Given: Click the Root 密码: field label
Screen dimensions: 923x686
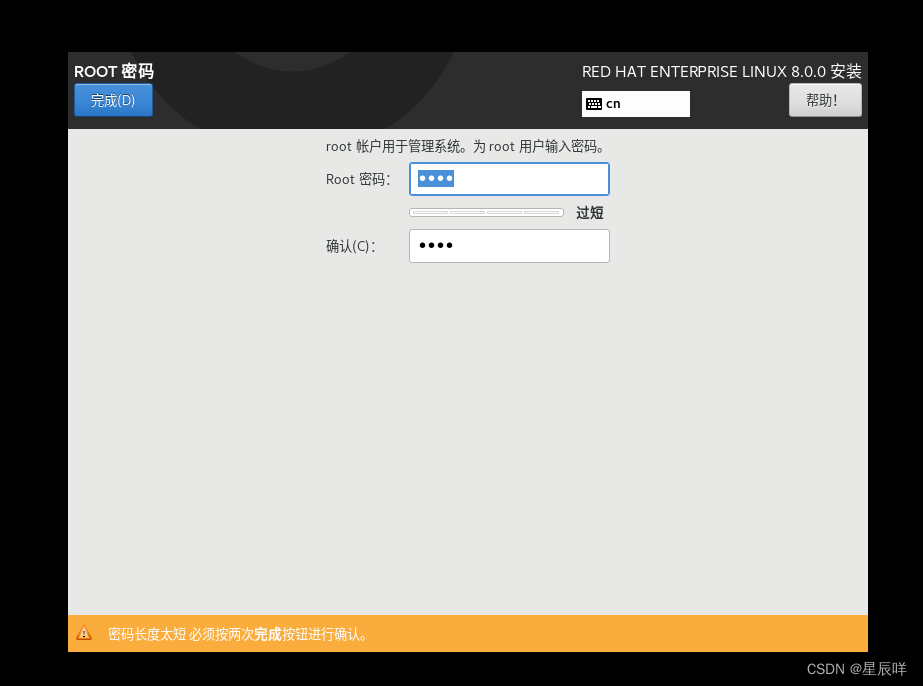Looking at the screenshot, I should (x=358, y=179).
